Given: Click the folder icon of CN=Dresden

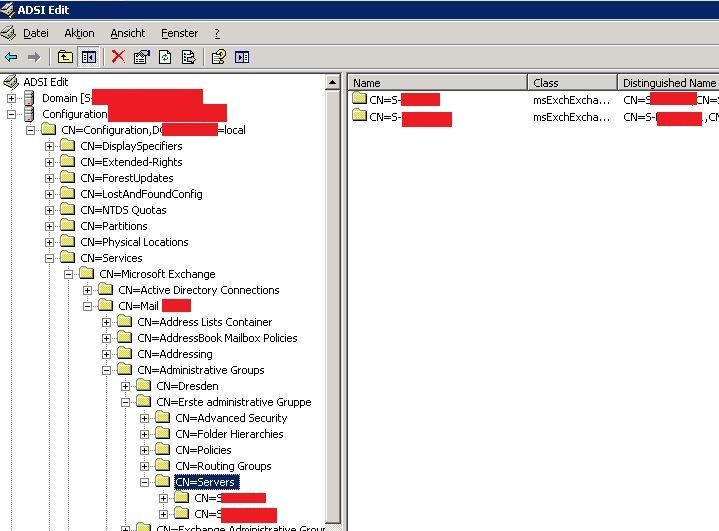Looking at the screenshot, I should [x=144, y=386].
